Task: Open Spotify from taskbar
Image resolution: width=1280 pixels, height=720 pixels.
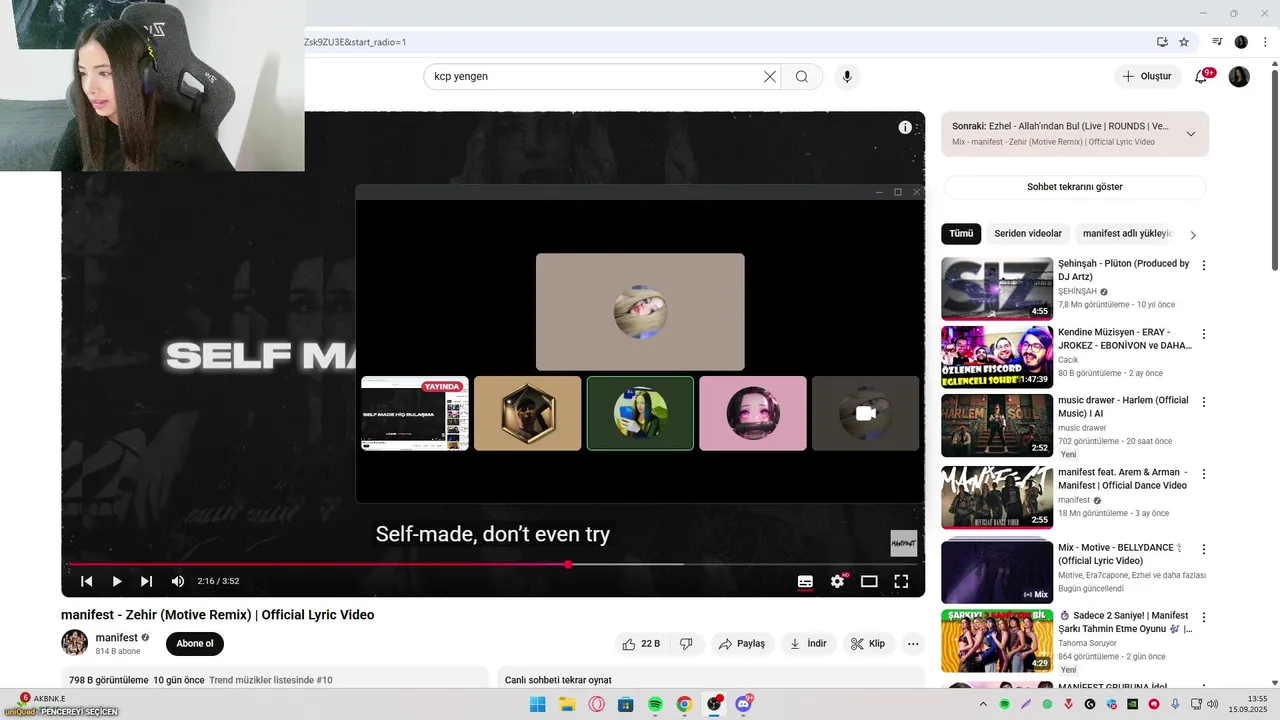Action: [x=655, y=704]
